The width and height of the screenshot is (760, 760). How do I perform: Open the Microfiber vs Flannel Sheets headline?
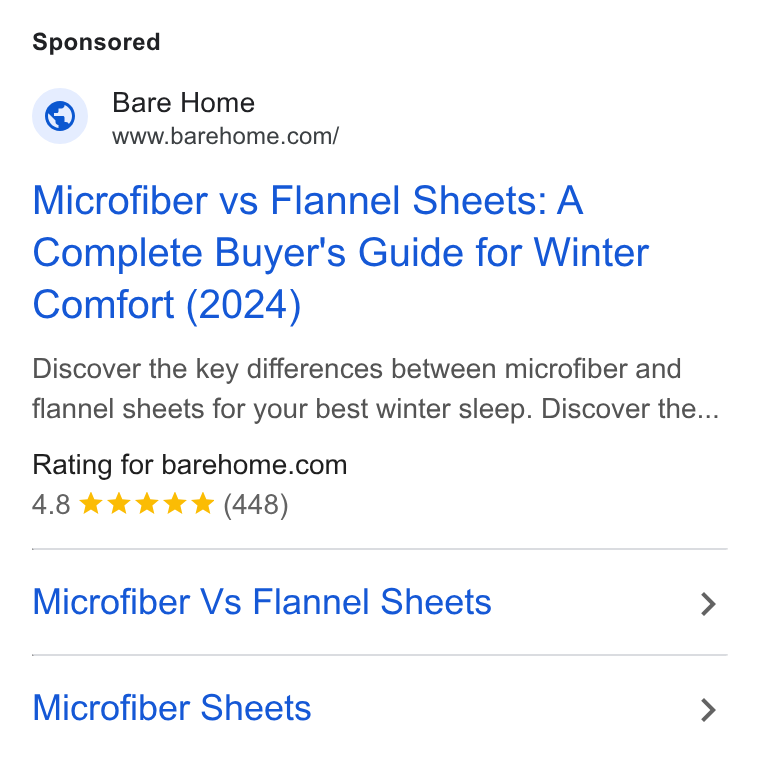[x=341, y=253]
